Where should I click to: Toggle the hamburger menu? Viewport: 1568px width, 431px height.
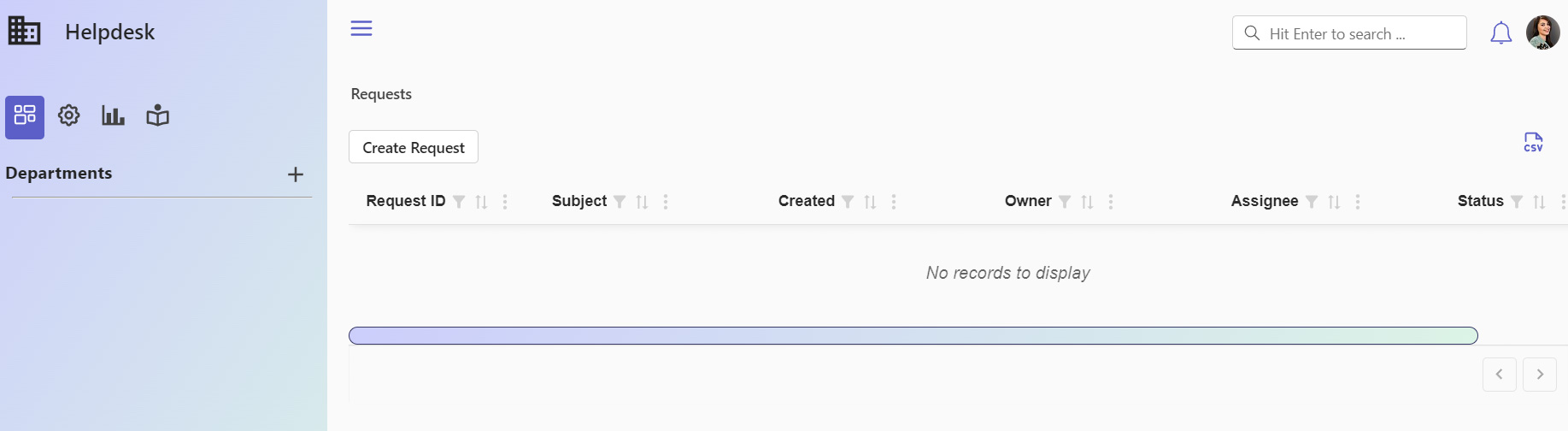[x=361, y=28]
